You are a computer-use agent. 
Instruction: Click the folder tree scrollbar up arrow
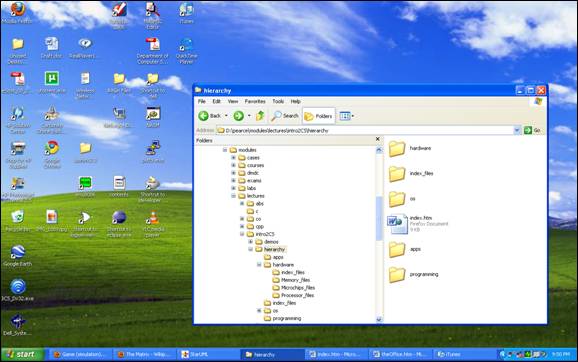point(379,150)
